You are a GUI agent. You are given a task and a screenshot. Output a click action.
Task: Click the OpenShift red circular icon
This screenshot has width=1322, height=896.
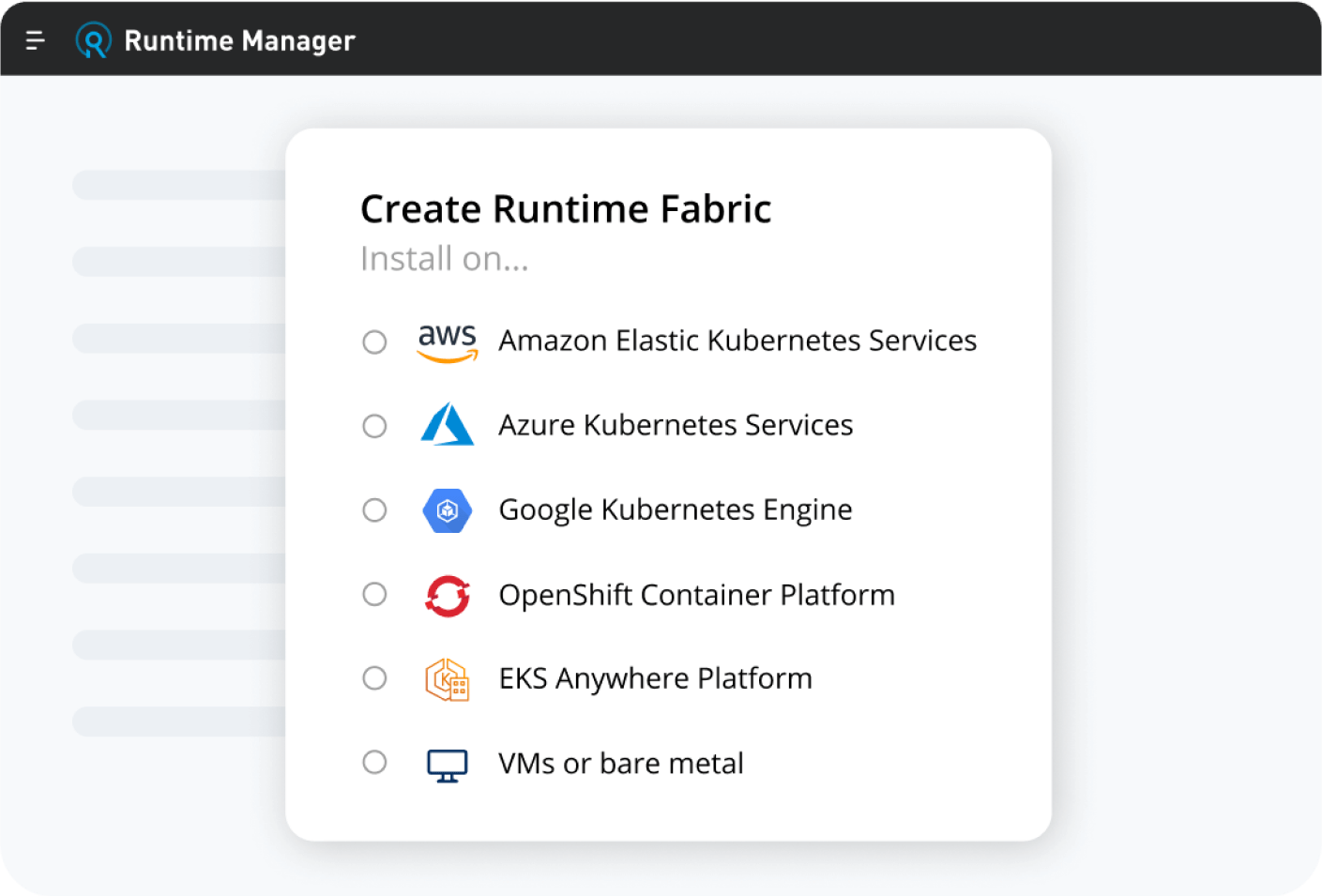[448, 596]
